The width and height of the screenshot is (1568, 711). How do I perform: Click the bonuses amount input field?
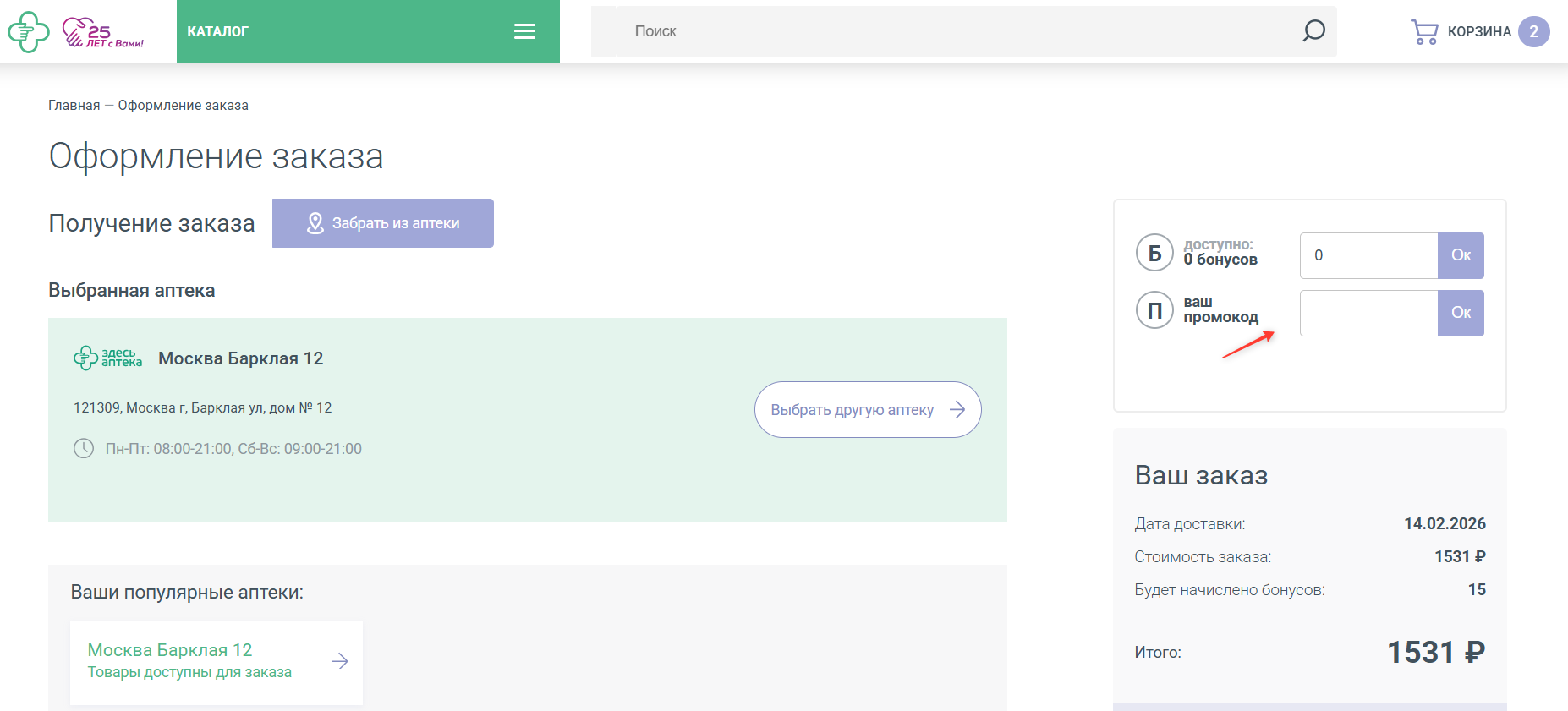pyautogui.click(x=1368, y=255)
